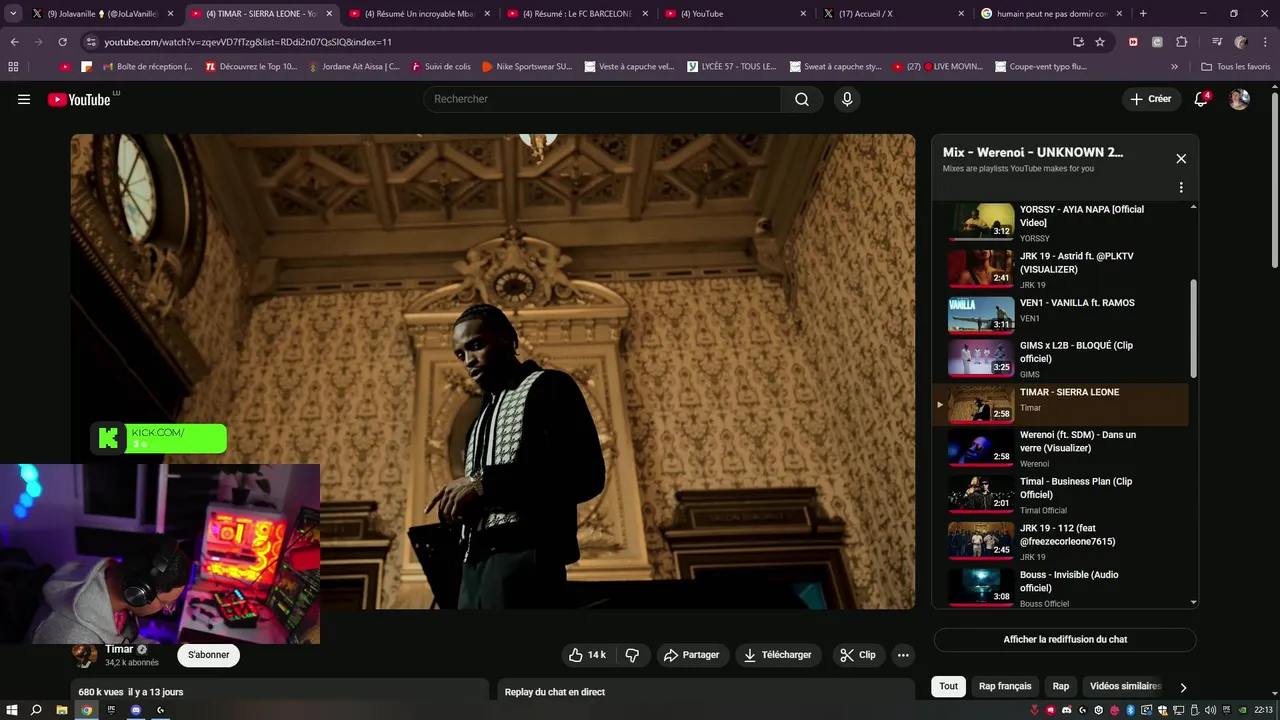Select the 'Tout' filter chip

coord(948,686)
